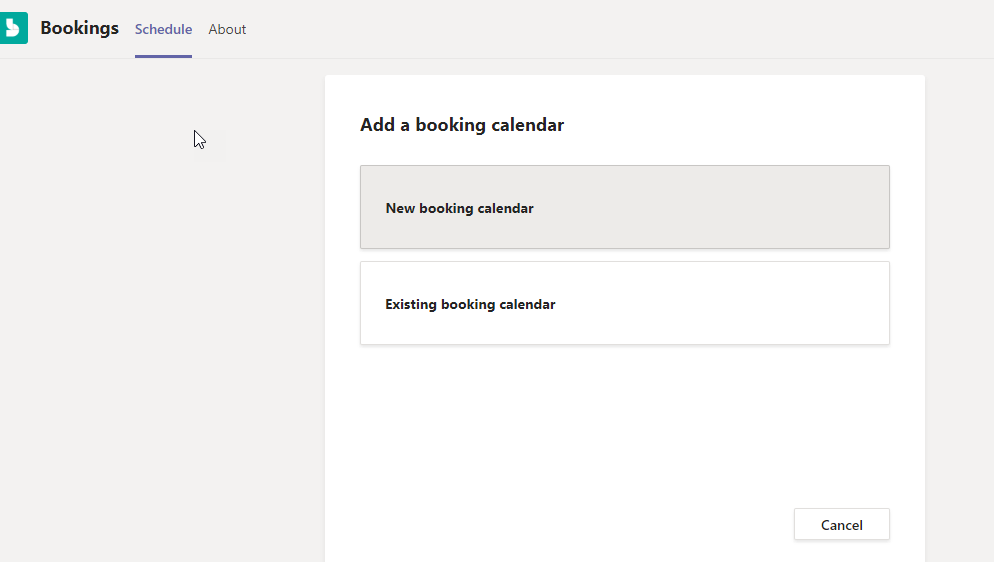
Task: Click the white letter 'b' Bookings icon
Action: pyautogui.click(x=13, y=28)
